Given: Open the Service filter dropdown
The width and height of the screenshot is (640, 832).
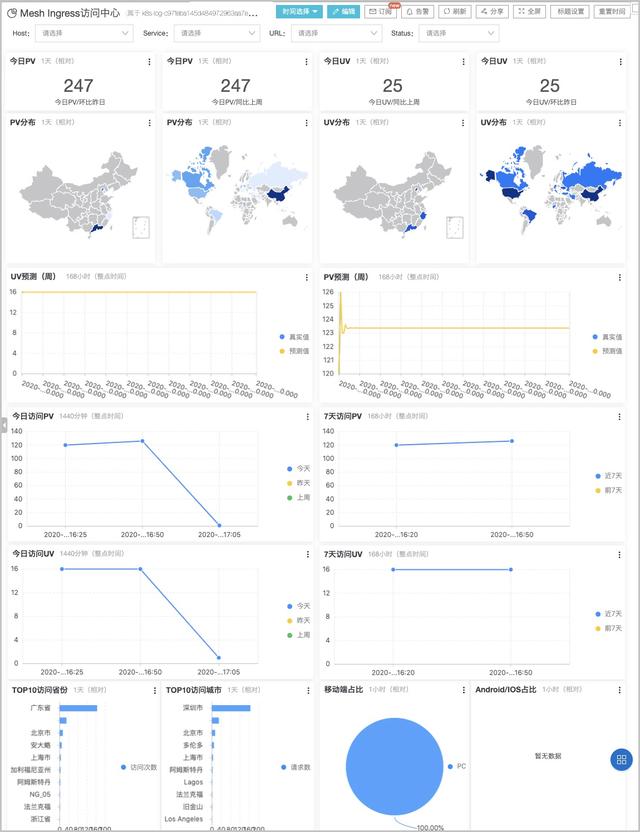Looking at the screenshot, I should coord(217,33).
